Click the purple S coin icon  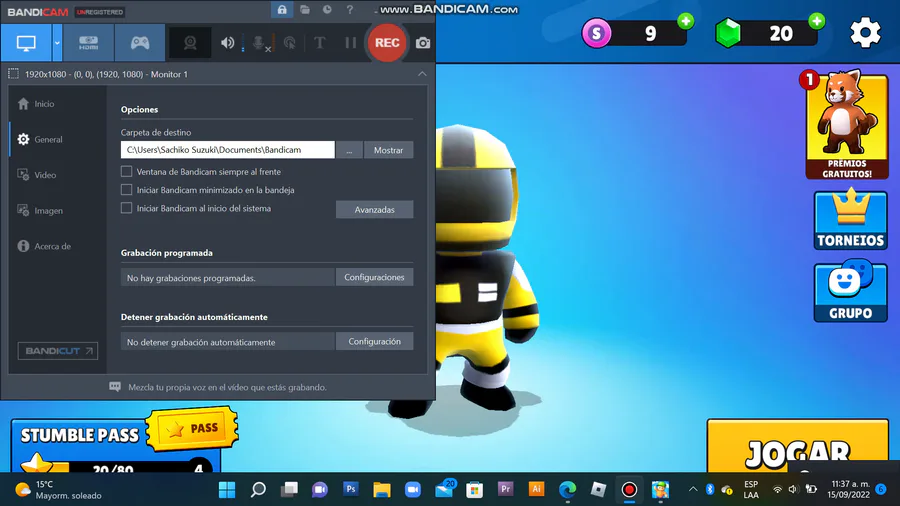[x=596, y=33]
